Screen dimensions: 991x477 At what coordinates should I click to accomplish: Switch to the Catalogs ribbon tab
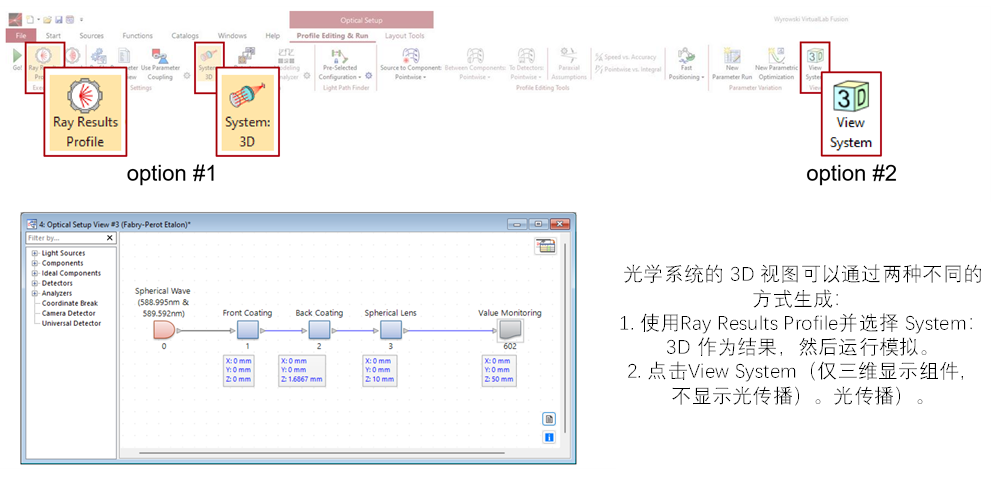pos(185,36)
